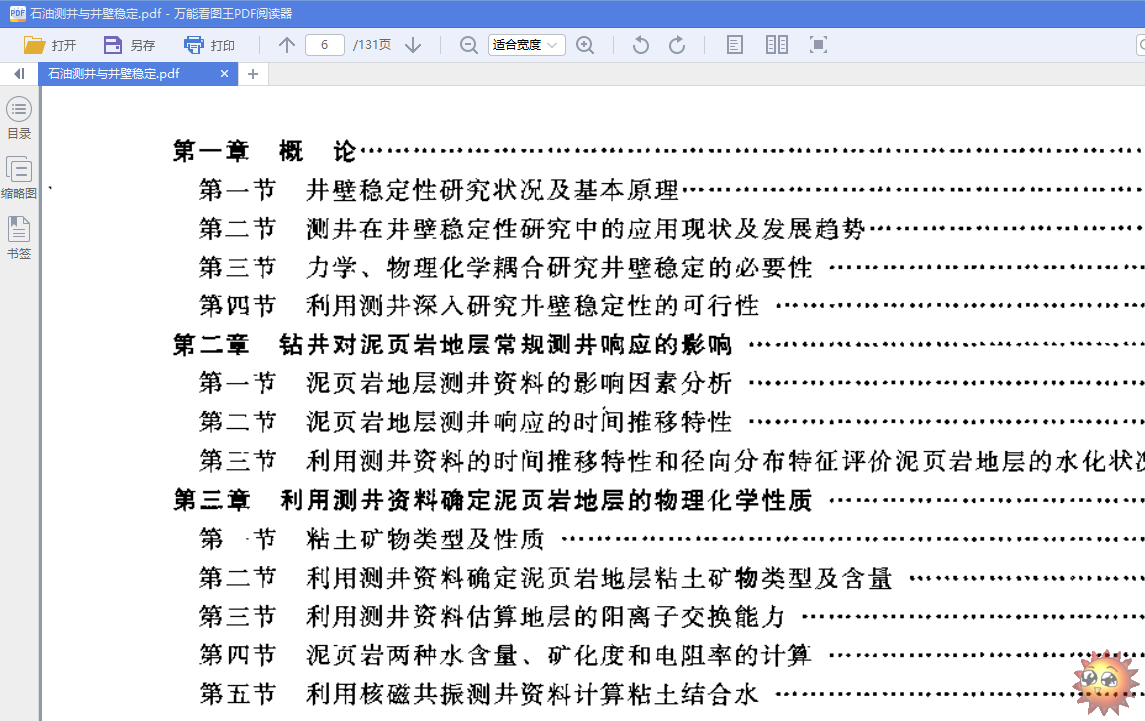Click the 打开 (Open) file button

pos(50,45)
